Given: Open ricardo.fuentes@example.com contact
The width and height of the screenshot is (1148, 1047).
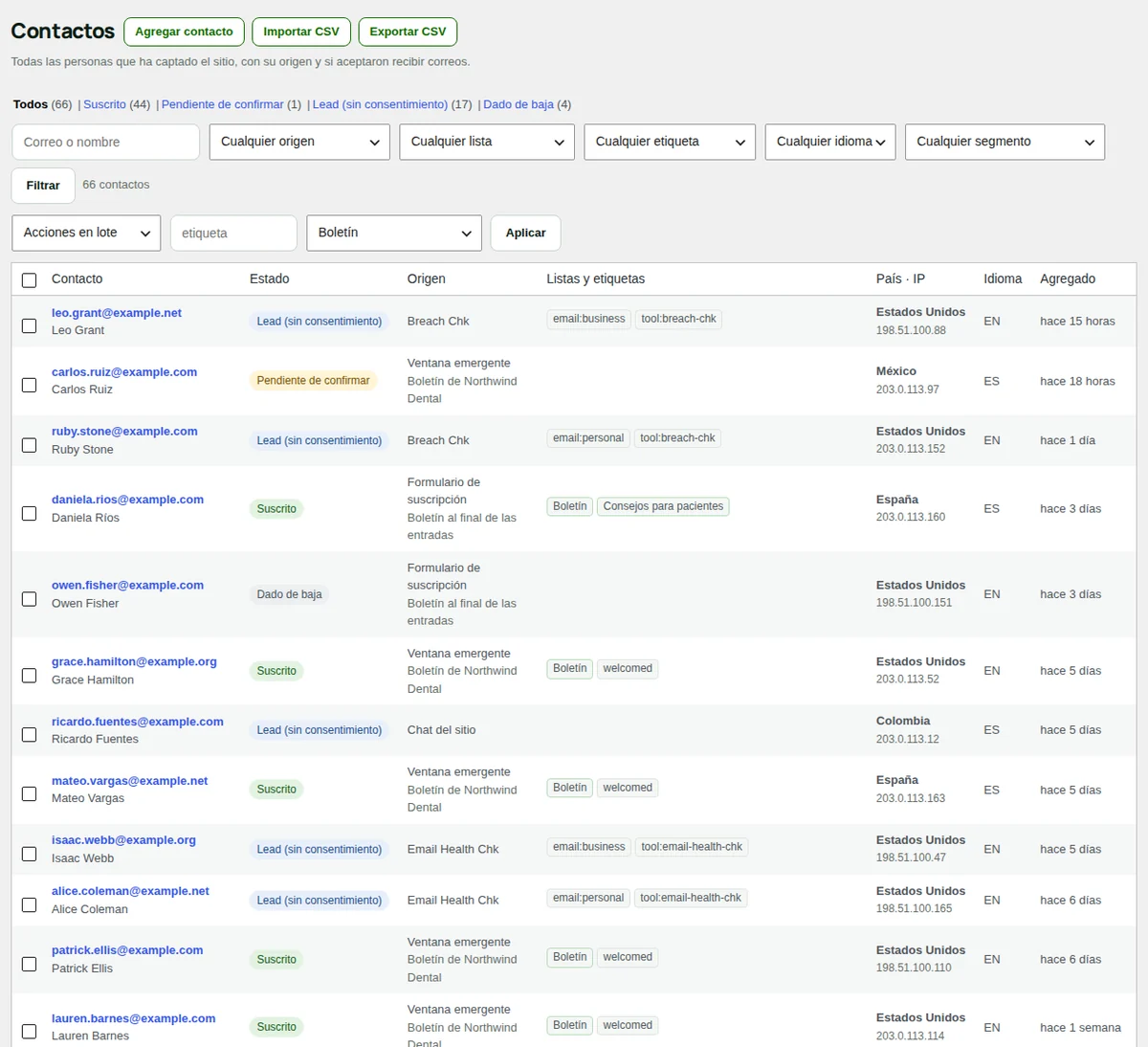Looking at the screenshot, I should 138,722.
